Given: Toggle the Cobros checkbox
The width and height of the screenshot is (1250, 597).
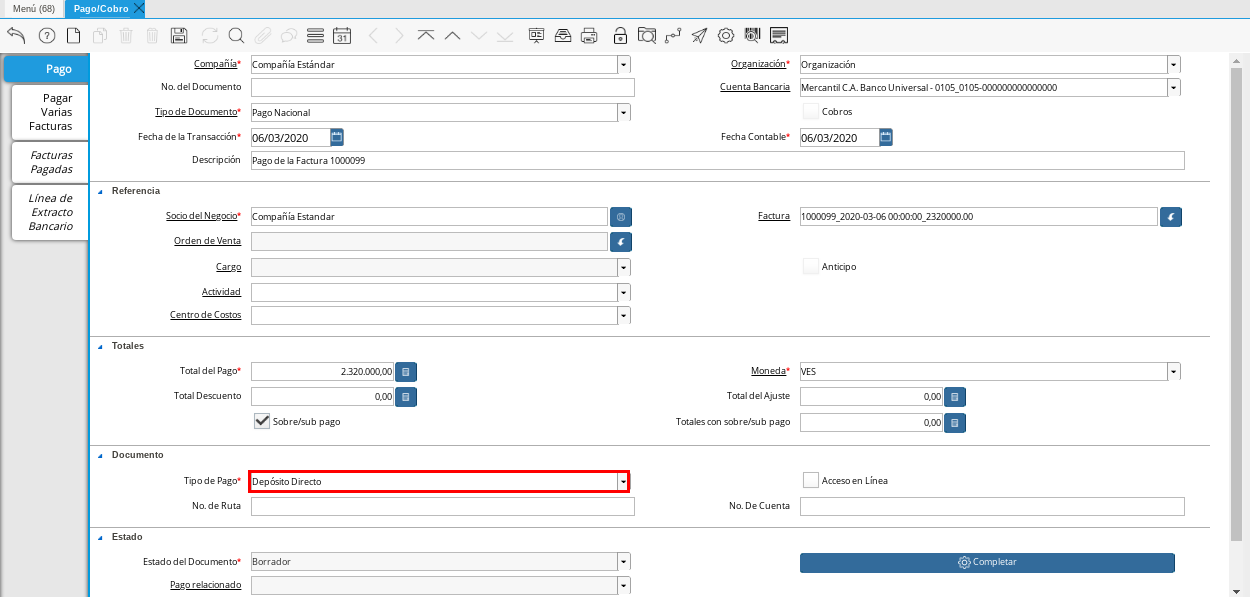Looking at the screenshot, I should (811, 111).
